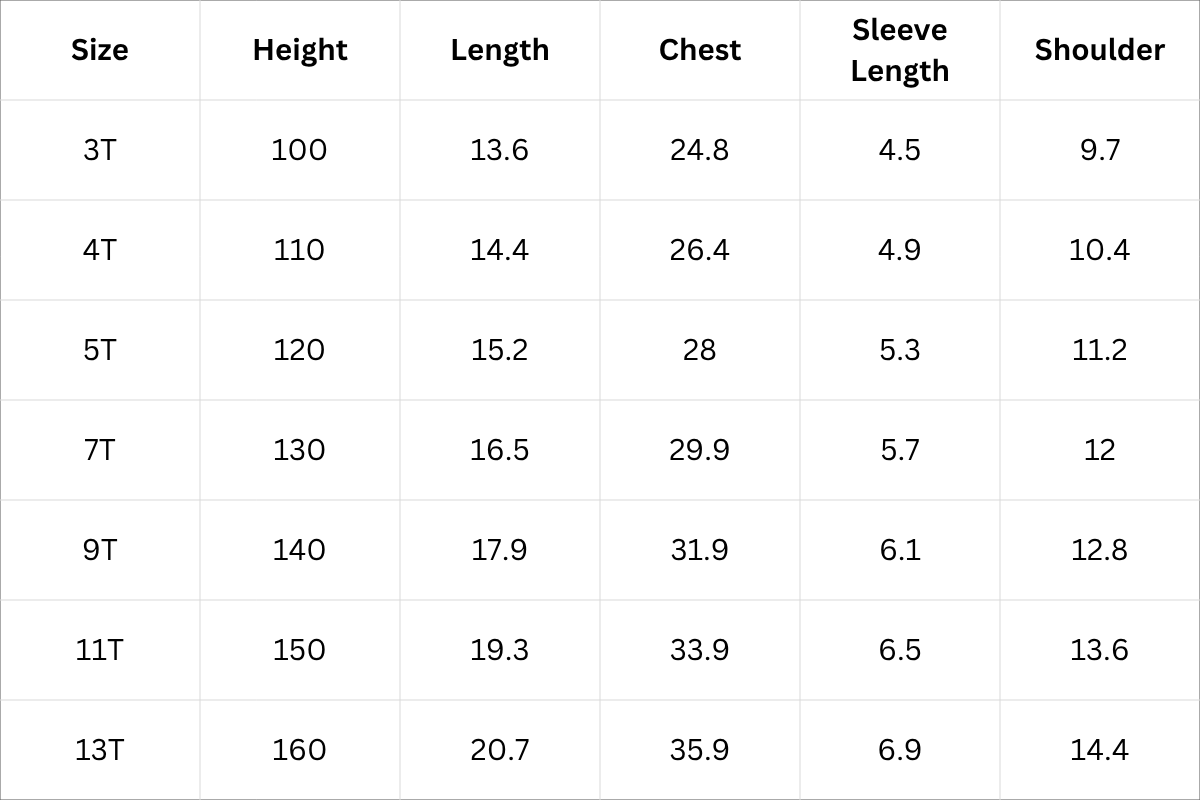This screenshot has height=800, width=1200.
Task: Click the Length column header
Action: point(500,50)
